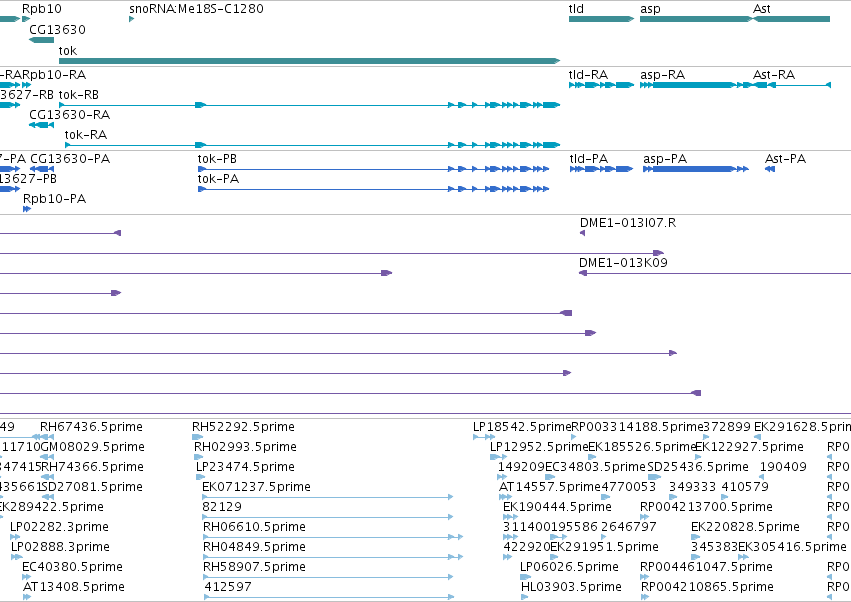851x602 pixels.
Task: Click the CG13630-RA transcript glyph
Action: tap(41, 125)
